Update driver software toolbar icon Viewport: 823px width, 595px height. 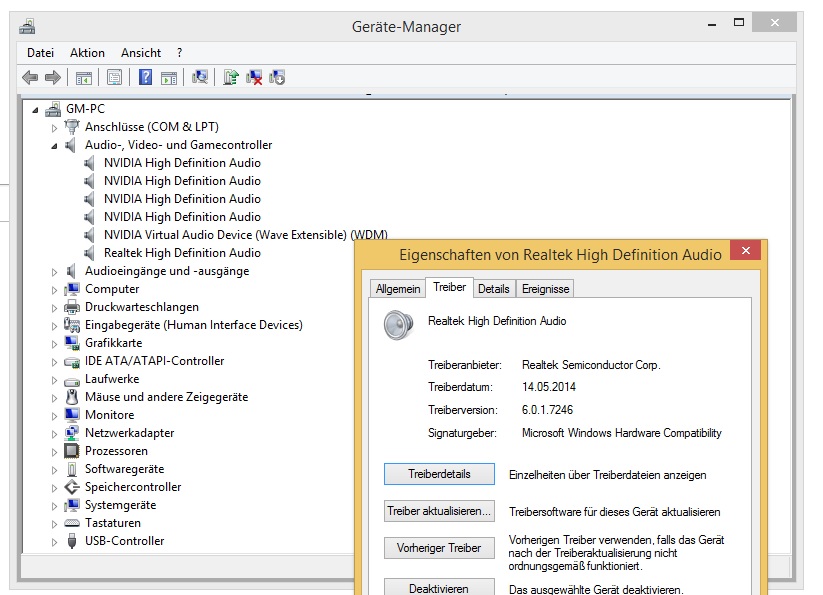(230, 77)
